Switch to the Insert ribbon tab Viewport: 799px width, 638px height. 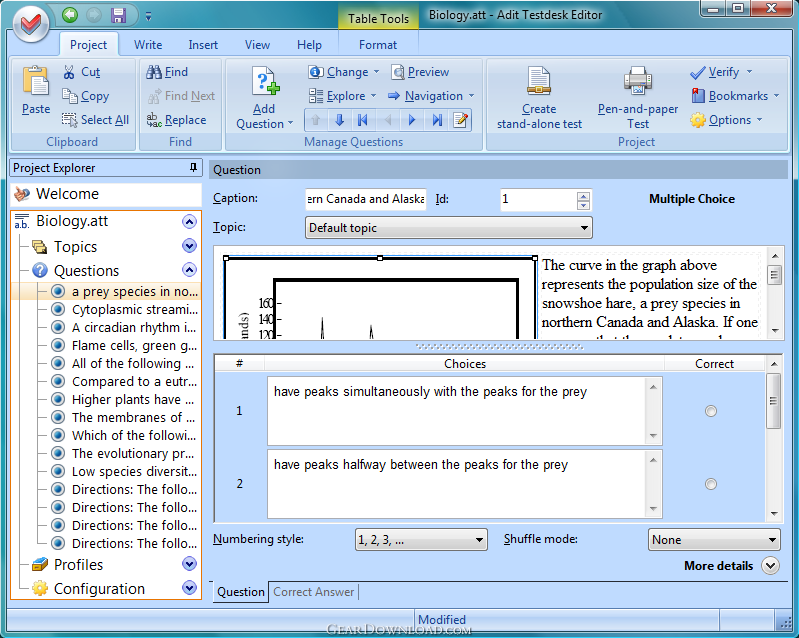203,45
